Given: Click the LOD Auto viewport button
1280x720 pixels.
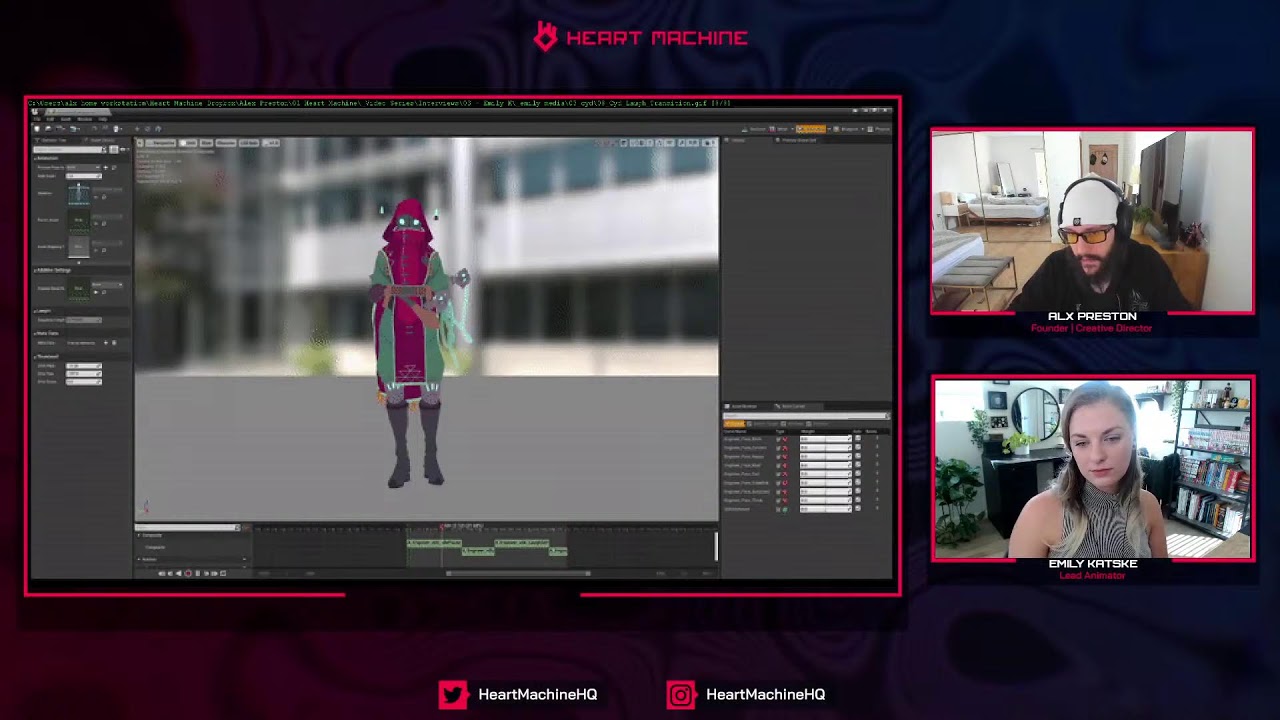Looking at the screenshot, I should [249, 143].
